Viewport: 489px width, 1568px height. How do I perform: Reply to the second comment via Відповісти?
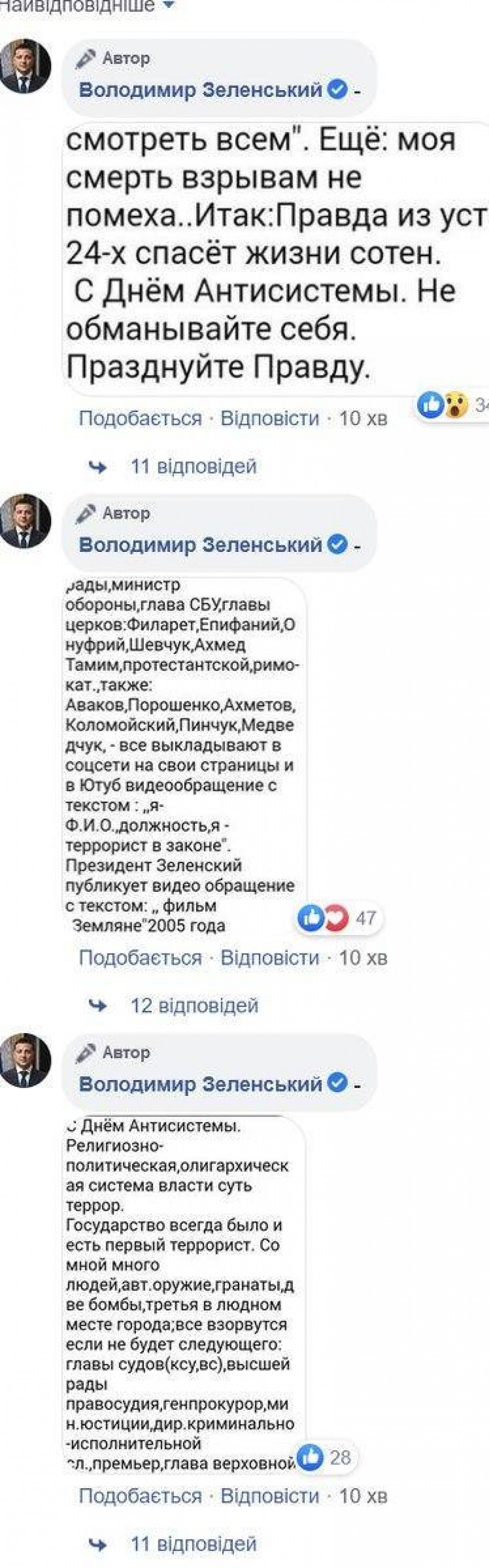(270, 957)
